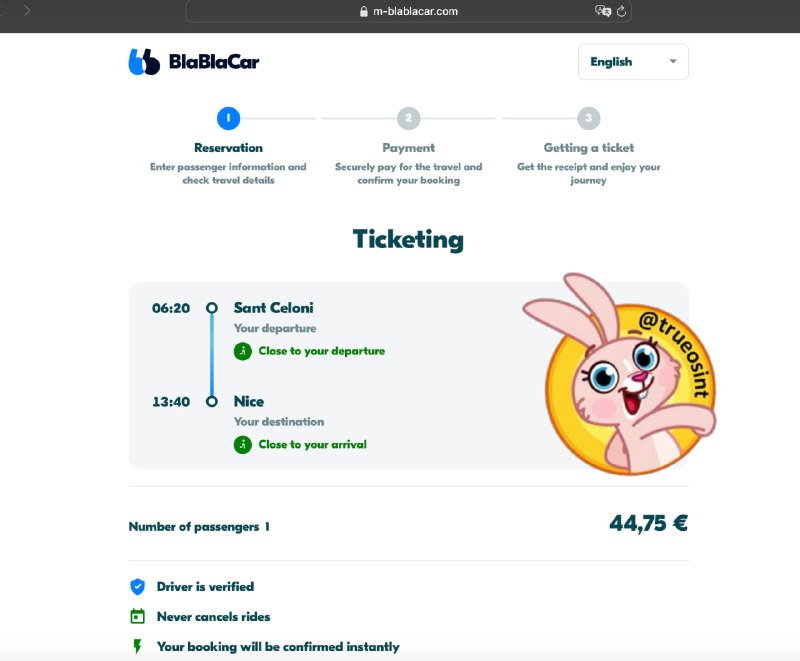800x661 pixels.
Task: Click the calendar icon next to Never cancels rides
Action: pos(137,616)
